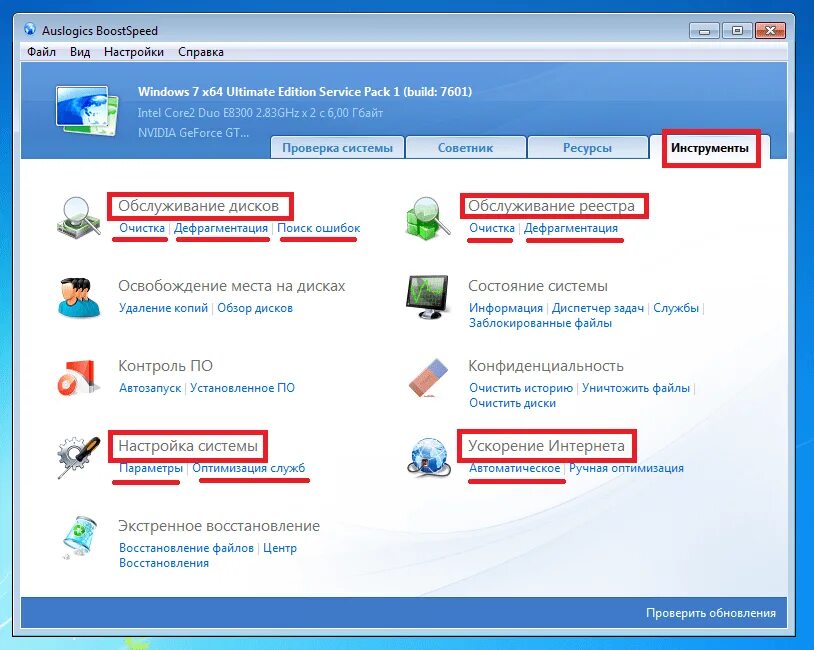The image size is (814, 650).
Task: Click the NVIDIA GeForce GT text
Action: (x=193, y=133)
